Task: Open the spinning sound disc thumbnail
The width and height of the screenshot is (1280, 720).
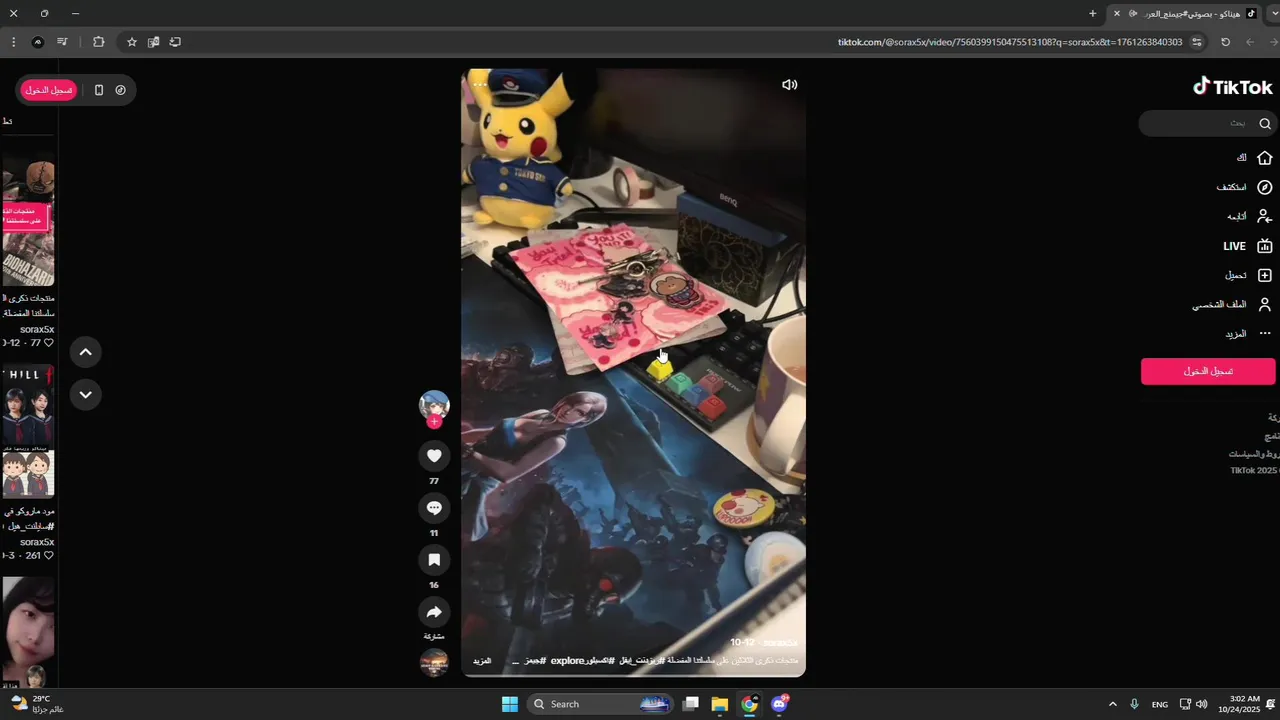Action: tap(434, 662)
